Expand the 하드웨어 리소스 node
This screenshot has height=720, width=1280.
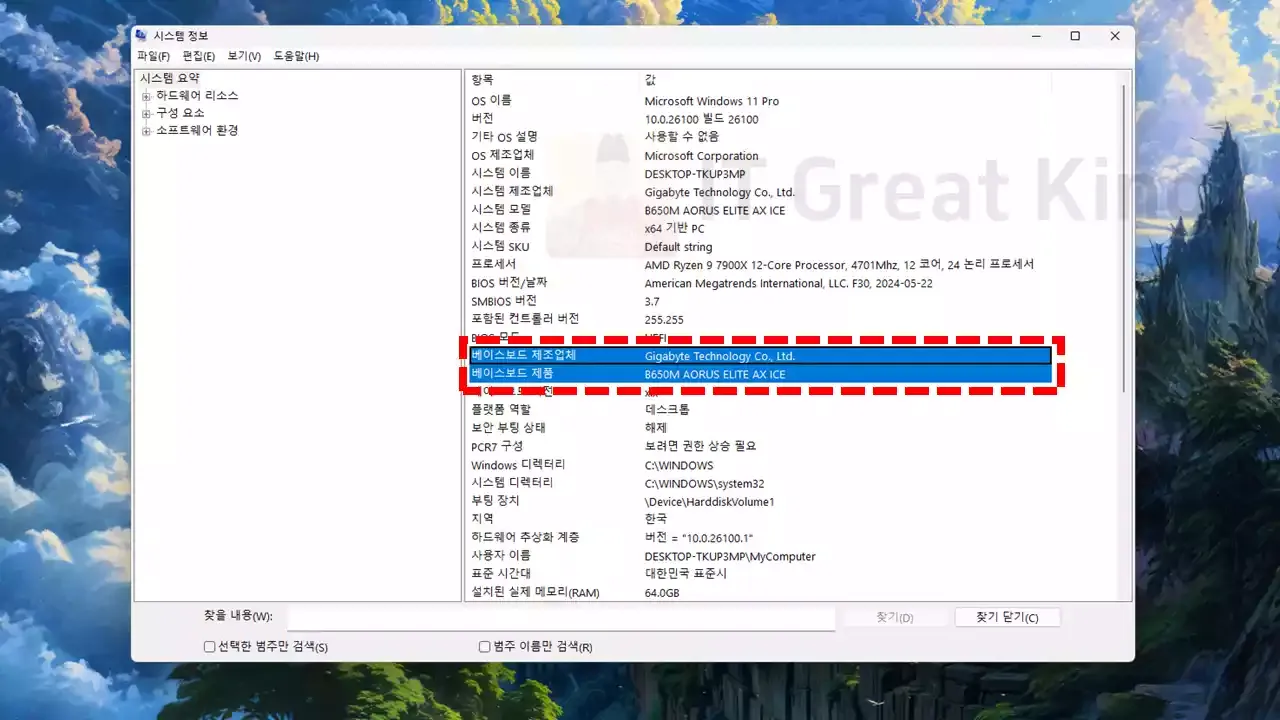click(146, 96)
